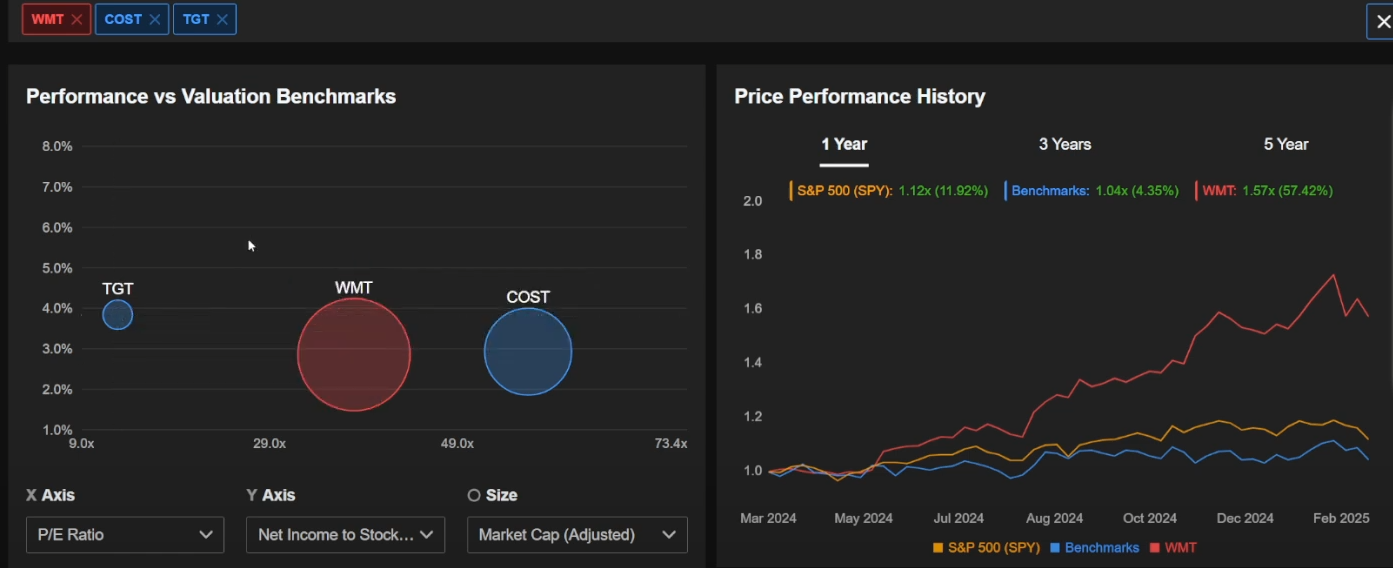Click the X Axis label

tap(50, 495)
